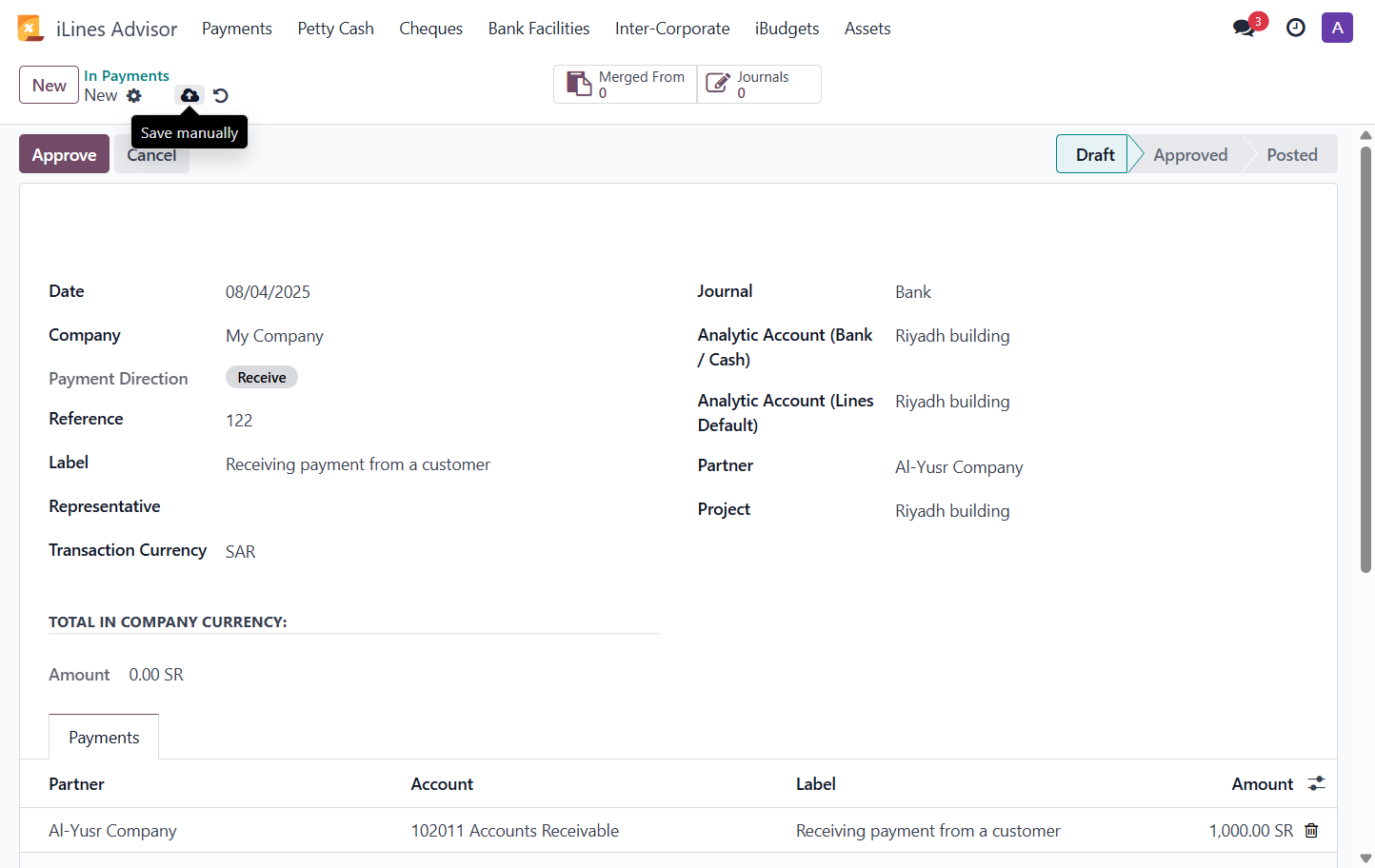
Task: Open Journals smart button
Action: click(759, 84)
